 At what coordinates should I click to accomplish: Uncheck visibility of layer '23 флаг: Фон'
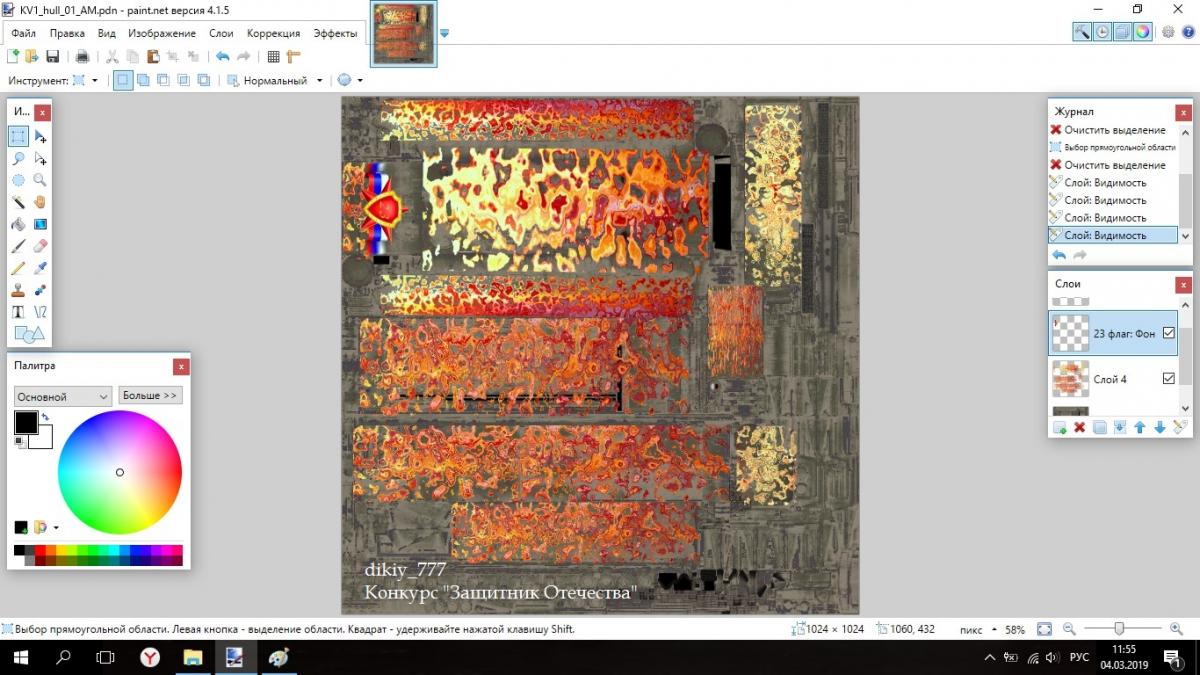coord(1168,333)
